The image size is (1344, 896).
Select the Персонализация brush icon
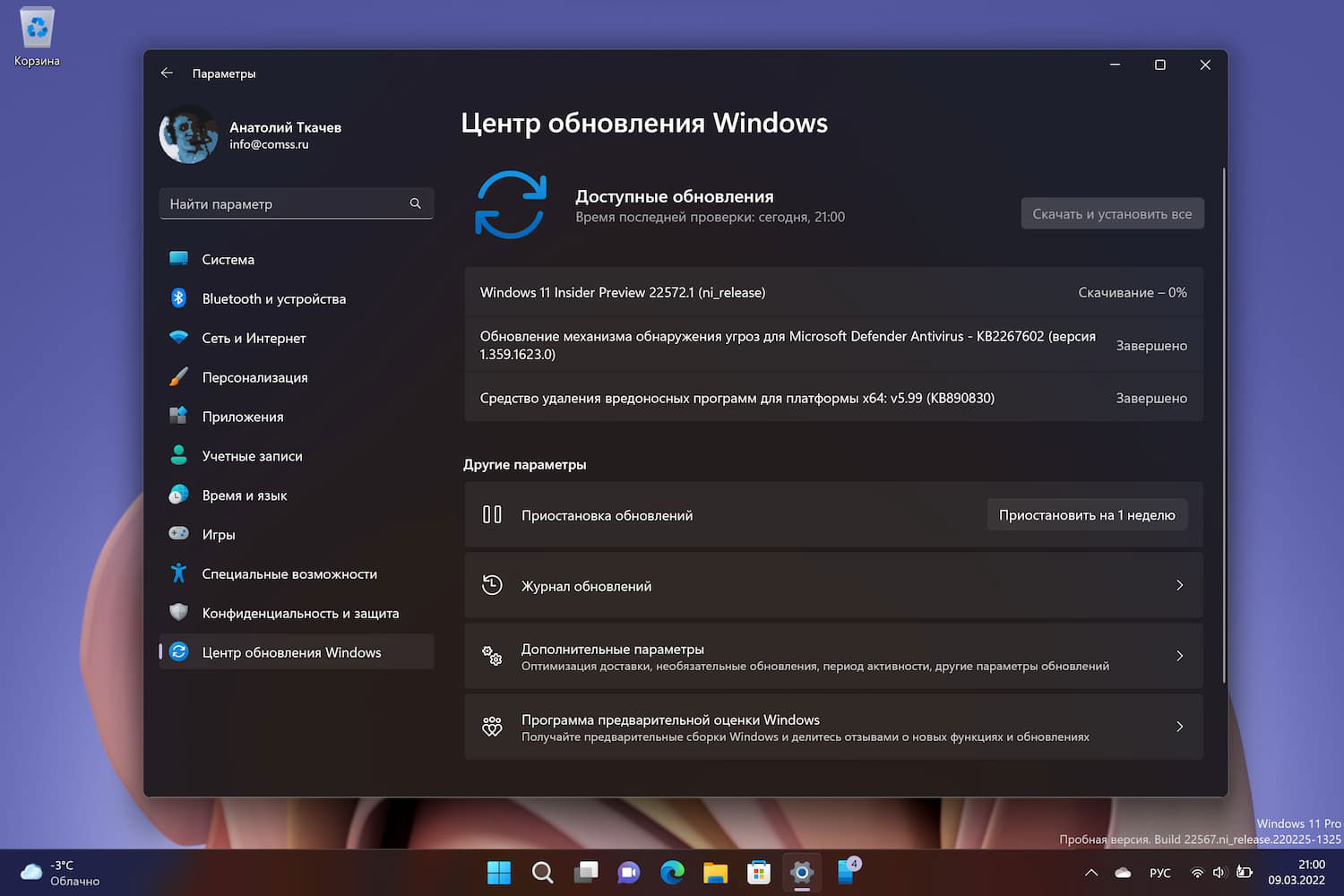click(179, 377)
